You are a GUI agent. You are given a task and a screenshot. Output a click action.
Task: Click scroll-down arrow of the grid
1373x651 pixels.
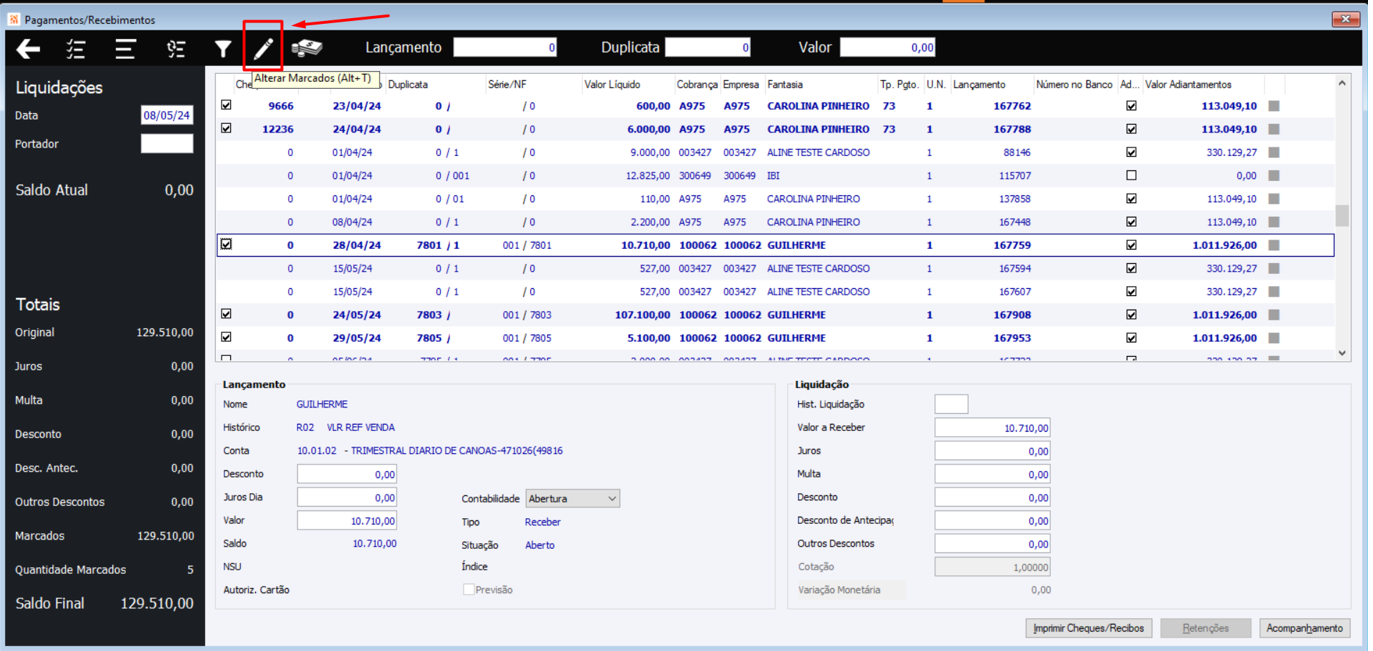[x=1342, y=353]
